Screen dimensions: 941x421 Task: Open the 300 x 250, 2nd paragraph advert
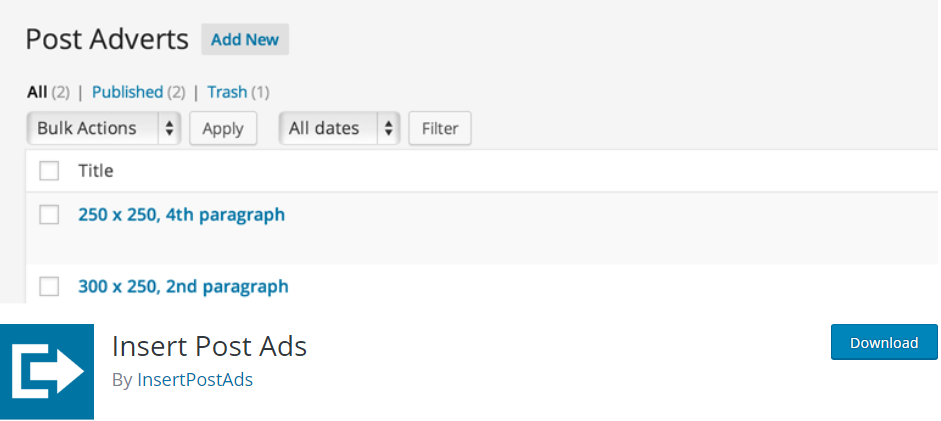[x=183, y=287]
